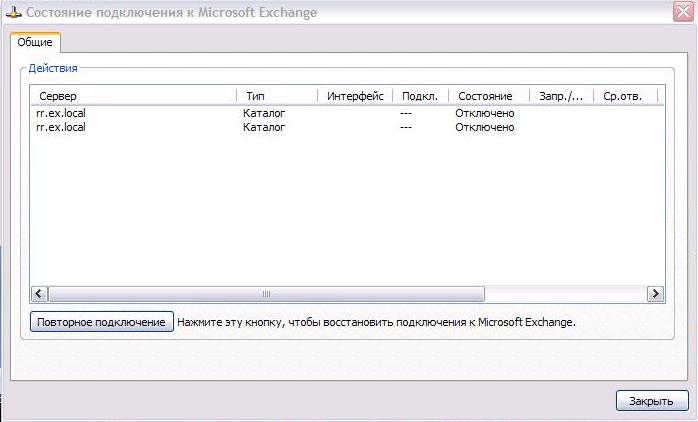Click the connection icon in the title bar
The image size is (698, 422).
[x=13, y=12]
